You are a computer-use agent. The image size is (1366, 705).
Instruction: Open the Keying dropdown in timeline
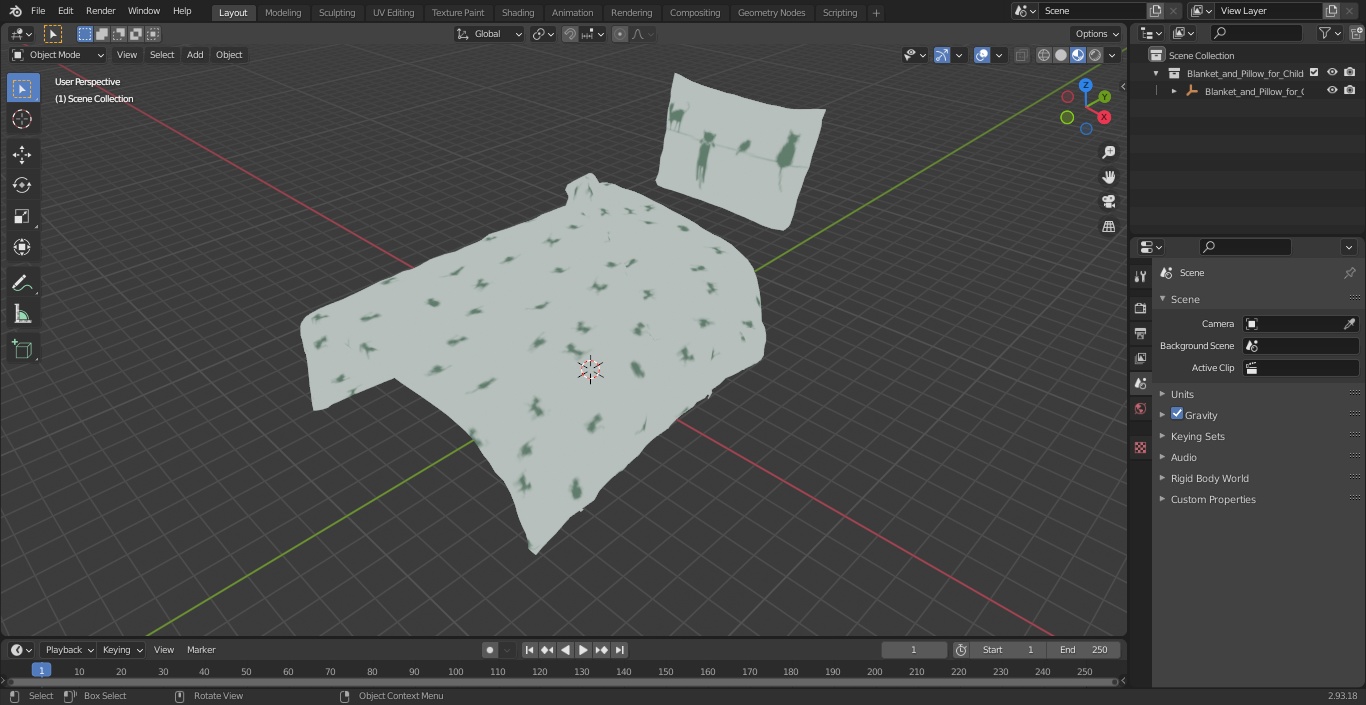click(x=122, y=650)
